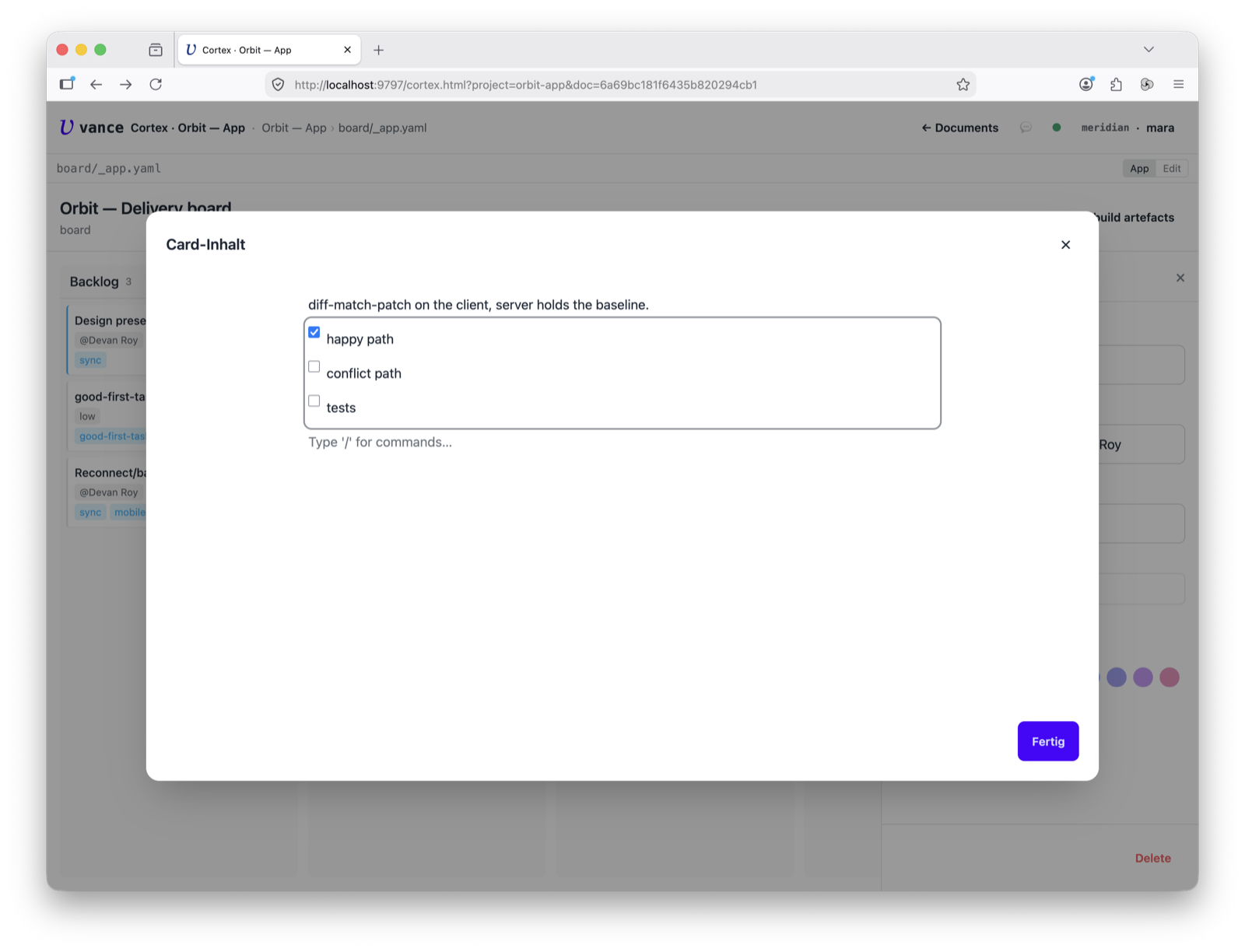
Task: Close the side panel with X
Action: click(x=1180, y=278)
